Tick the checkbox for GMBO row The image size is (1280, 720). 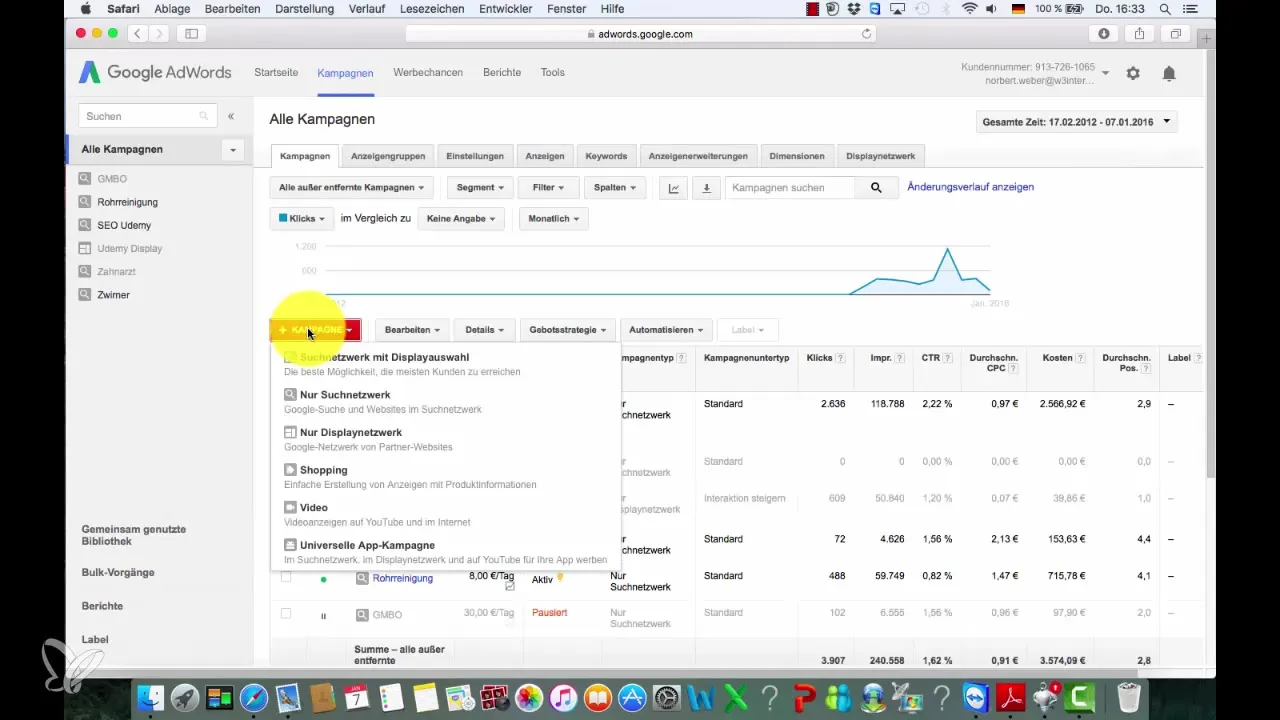(x=286, y=614)
